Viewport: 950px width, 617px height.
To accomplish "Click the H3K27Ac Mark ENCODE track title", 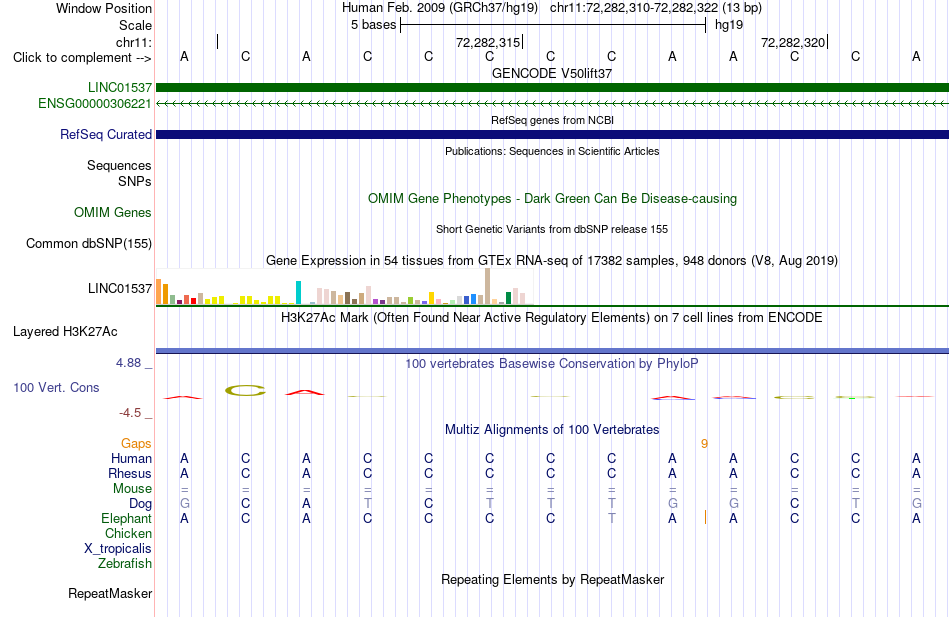I will (552, 318).
